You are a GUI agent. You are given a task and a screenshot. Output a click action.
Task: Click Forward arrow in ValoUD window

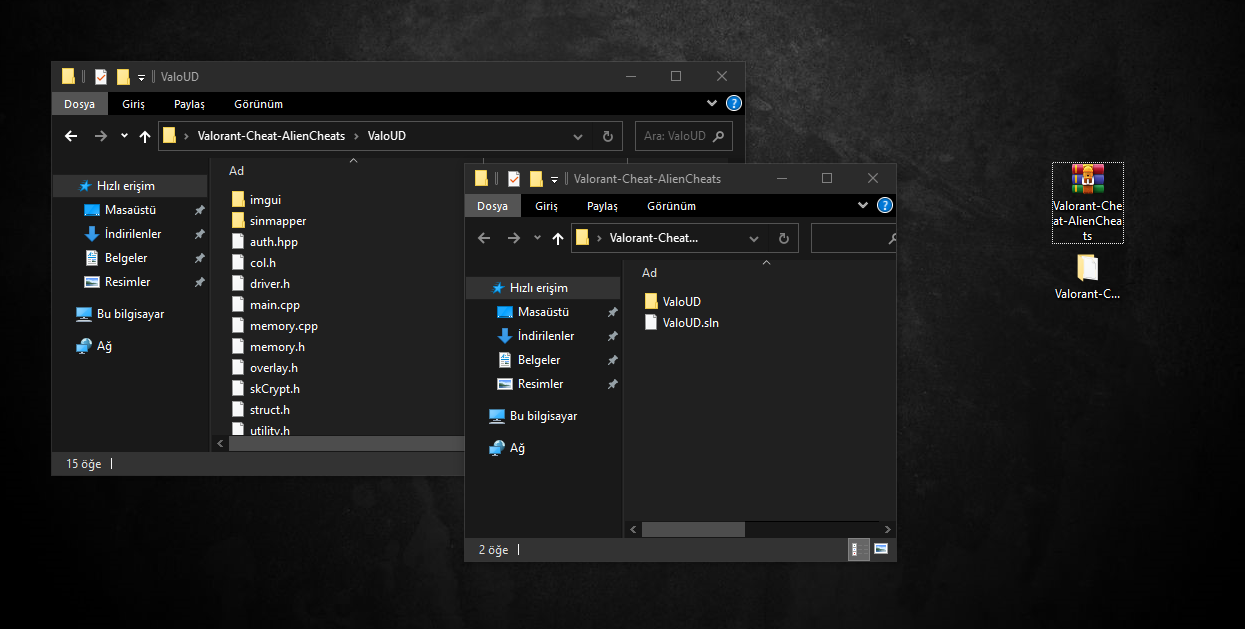point(100,136)
